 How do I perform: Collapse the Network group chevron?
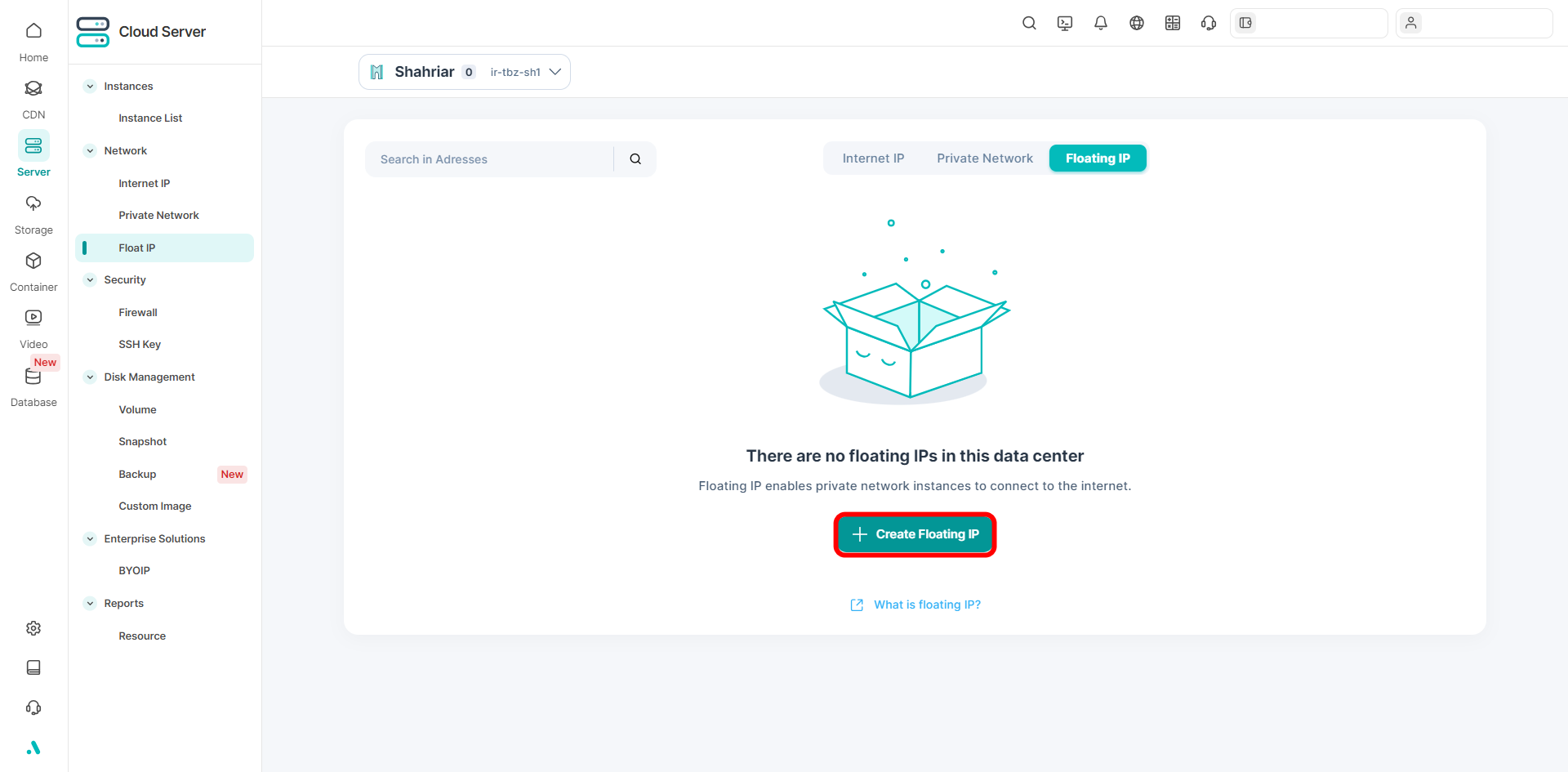(91, 151)
